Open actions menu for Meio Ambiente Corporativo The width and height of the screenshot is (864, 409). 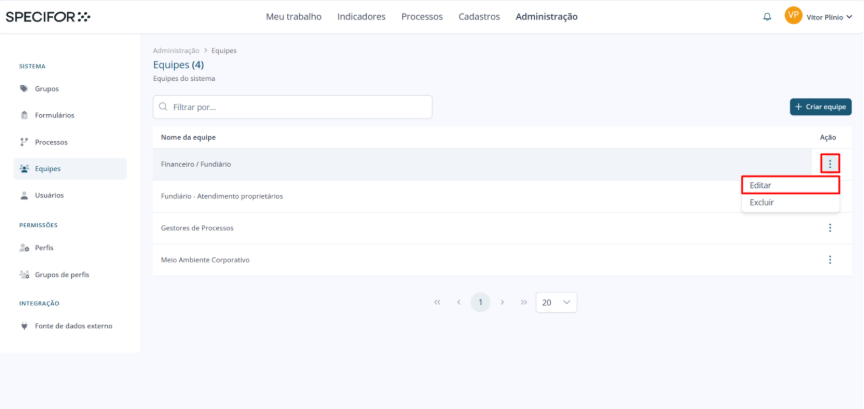point(830,260)
